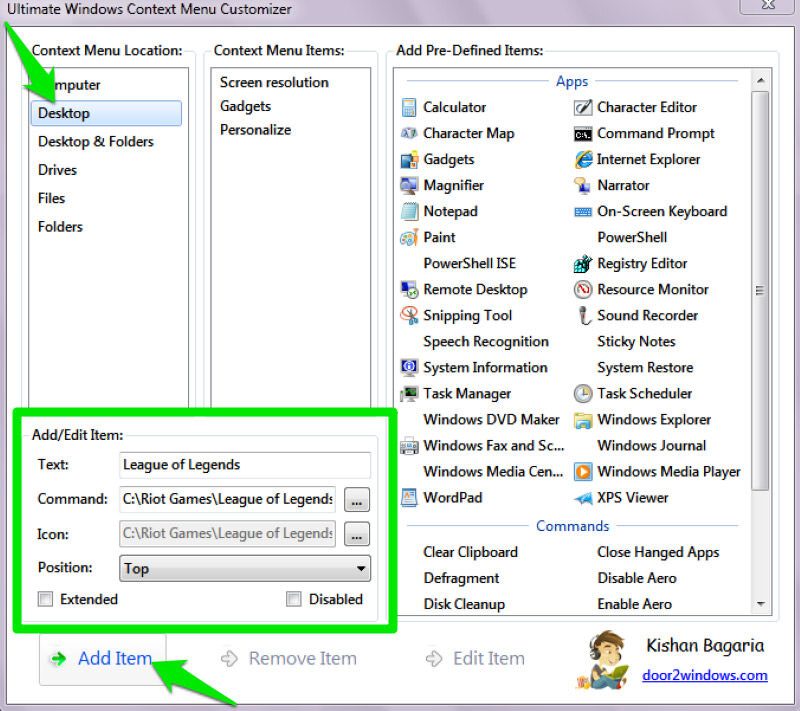
Task: Select the Snipping Tool icon
Action: [x=408, y=316]
